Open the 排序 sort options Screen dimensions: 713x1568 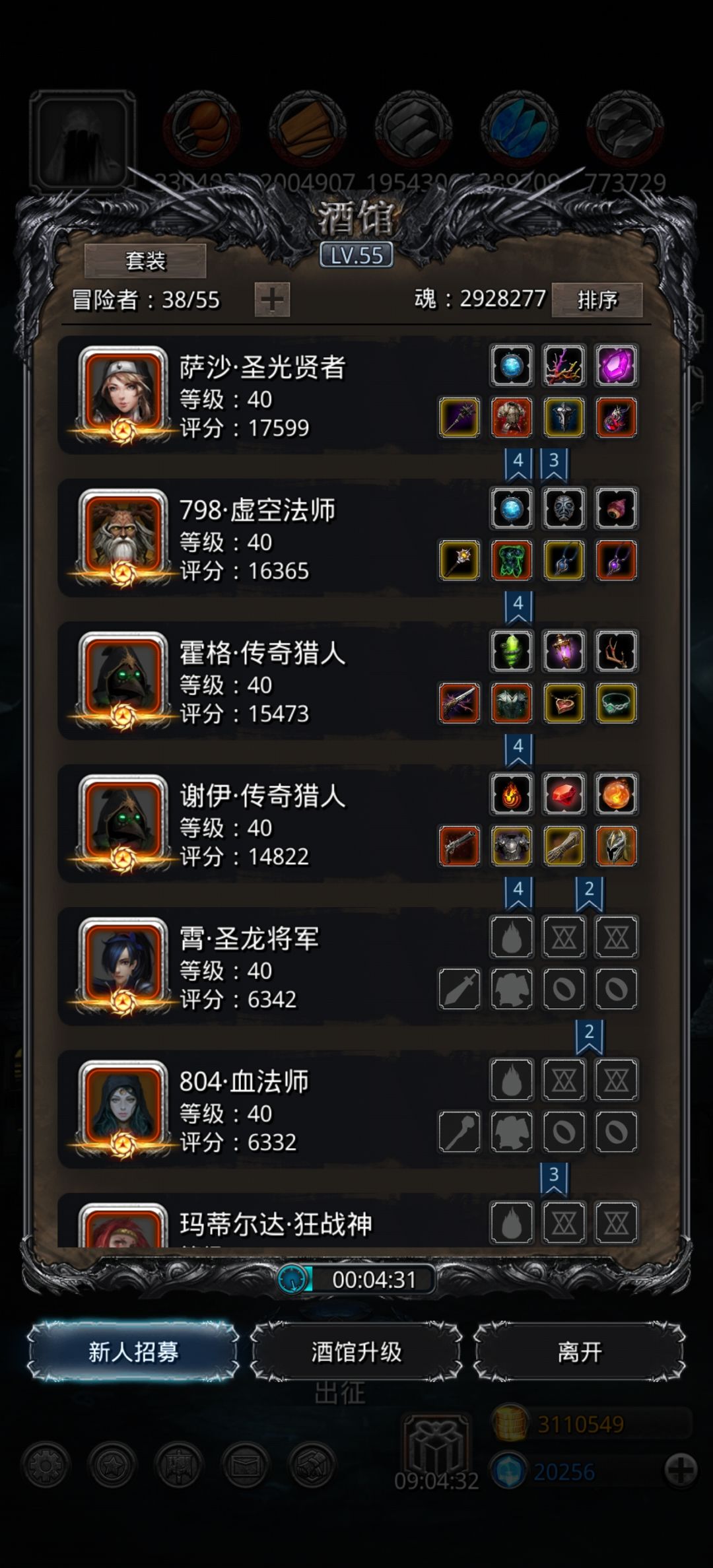click(597, 300)
